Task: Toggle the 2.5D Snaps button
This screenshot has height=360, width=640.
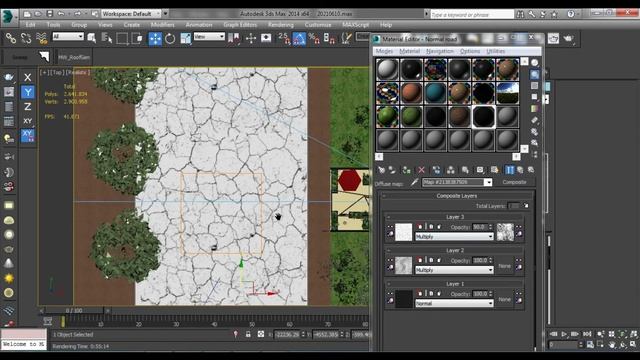Action: click(x=284, y=38)
